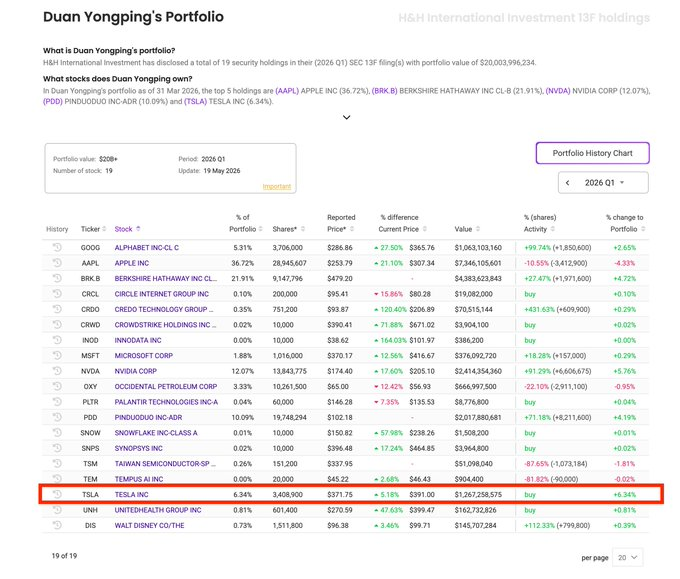Screen dimensions: 680x579
Task: Open history icon for AAPL row
Action: [x=57, y=263]
